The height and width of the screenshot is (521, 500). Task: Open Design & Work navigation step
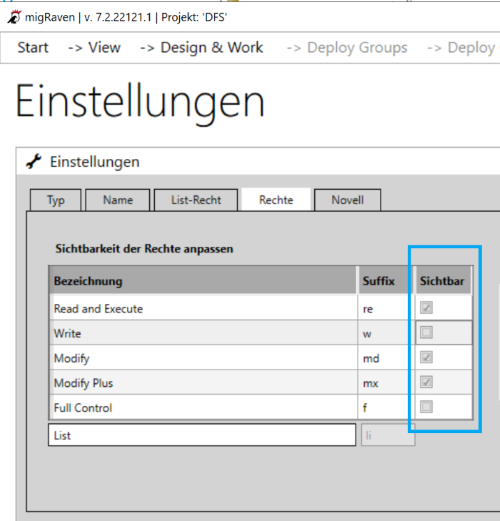202,47
